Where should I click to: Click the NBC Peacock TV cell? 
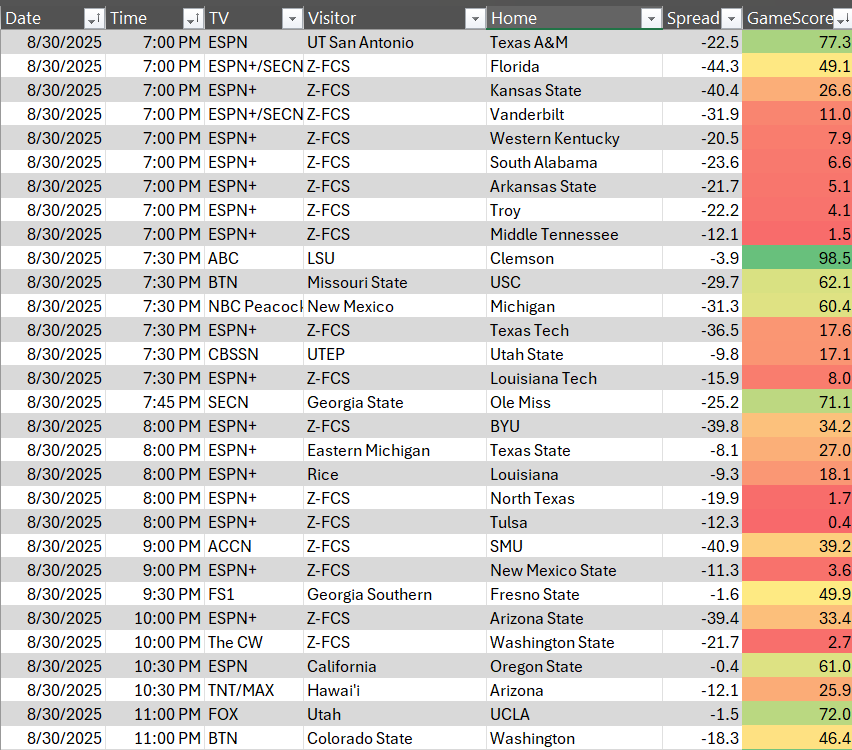pyautogui.click(x=254, y=306)
